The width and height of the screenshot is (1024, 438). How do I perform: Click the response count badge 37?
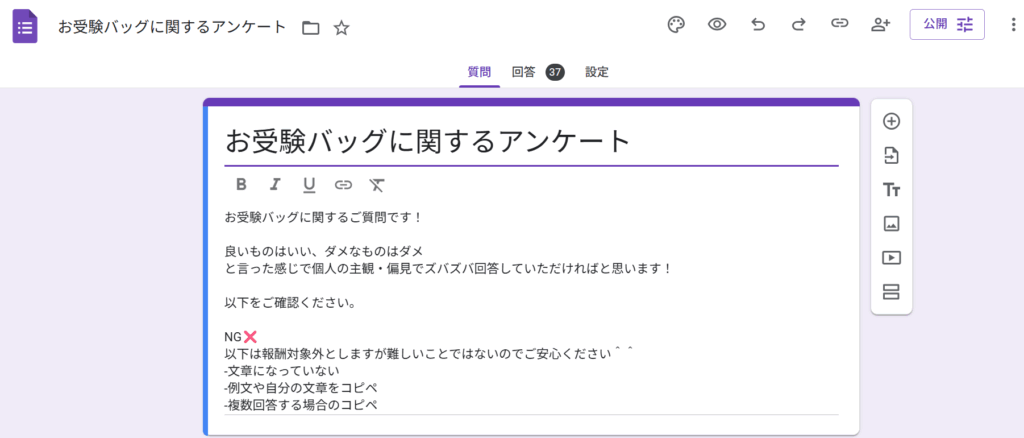point(555,72)
